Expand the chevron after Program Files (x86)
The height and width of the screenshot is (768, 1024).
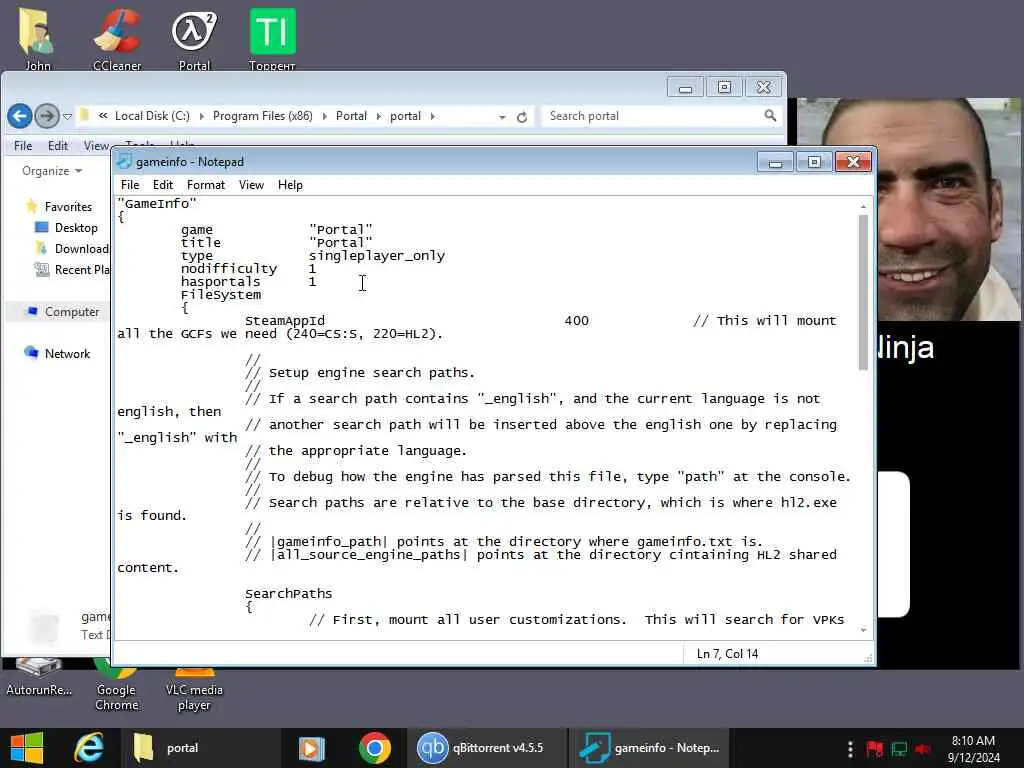pos(325,116)
